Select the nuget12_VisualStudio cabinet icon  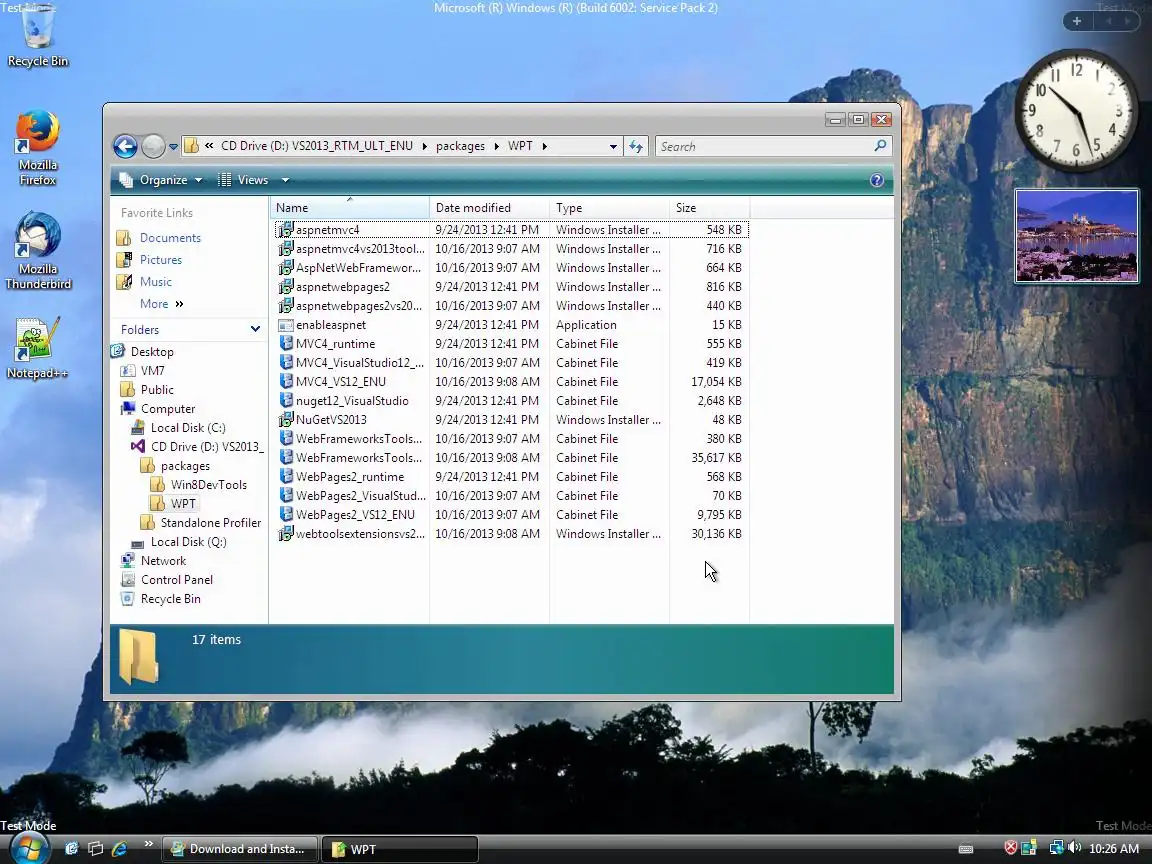(x=285, y=400)
